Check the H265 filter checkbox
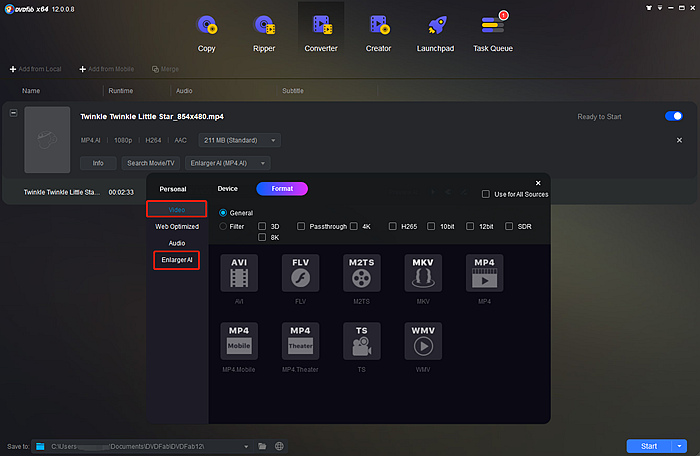Viewport: 700px width, 456px height. coord(392,226)
